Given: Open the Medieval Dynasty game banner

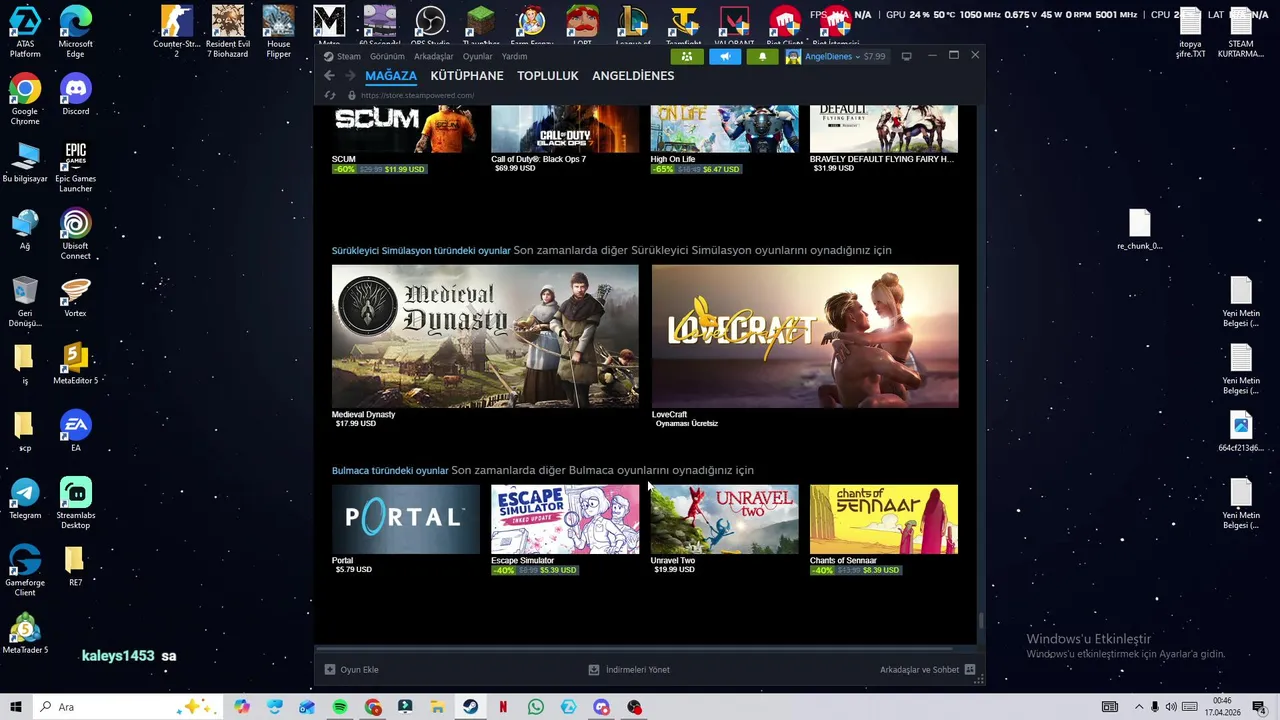Looking at the screenshot, I should coord(485,336).
